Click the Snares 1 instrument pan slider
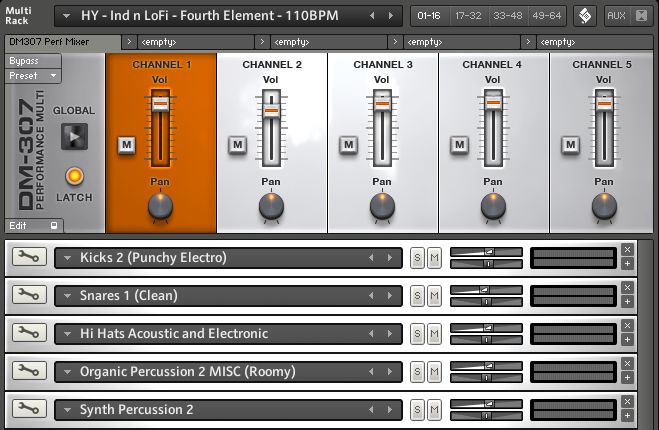The height and width of the screenshot is (430, 659). pyautogui.click(x=486, y=302)
